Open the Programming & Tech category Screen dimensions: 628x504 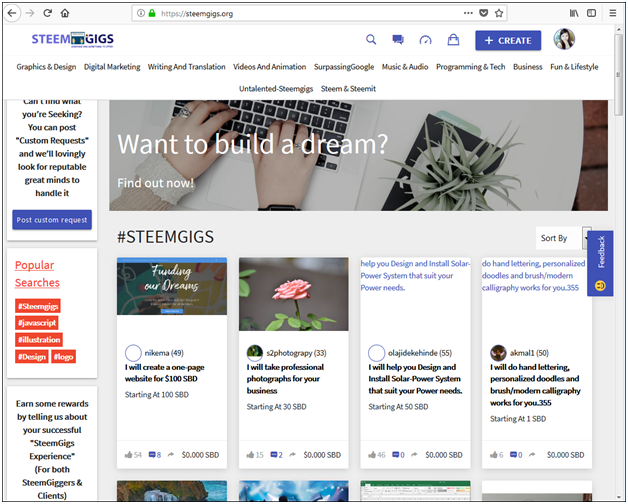click(471, 67)
